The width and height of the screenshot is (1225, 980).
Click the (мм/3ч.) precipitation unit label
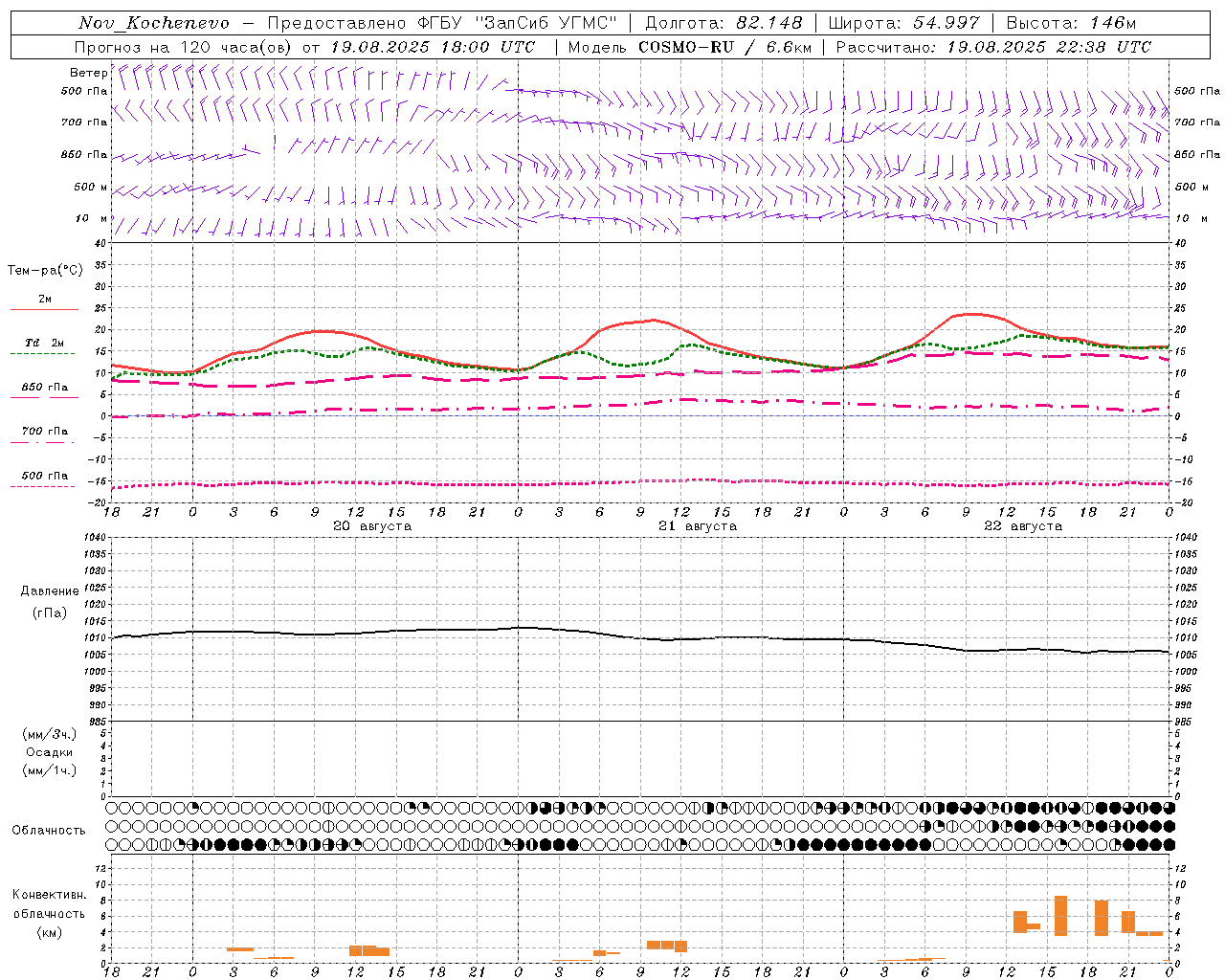pos(50,734)
